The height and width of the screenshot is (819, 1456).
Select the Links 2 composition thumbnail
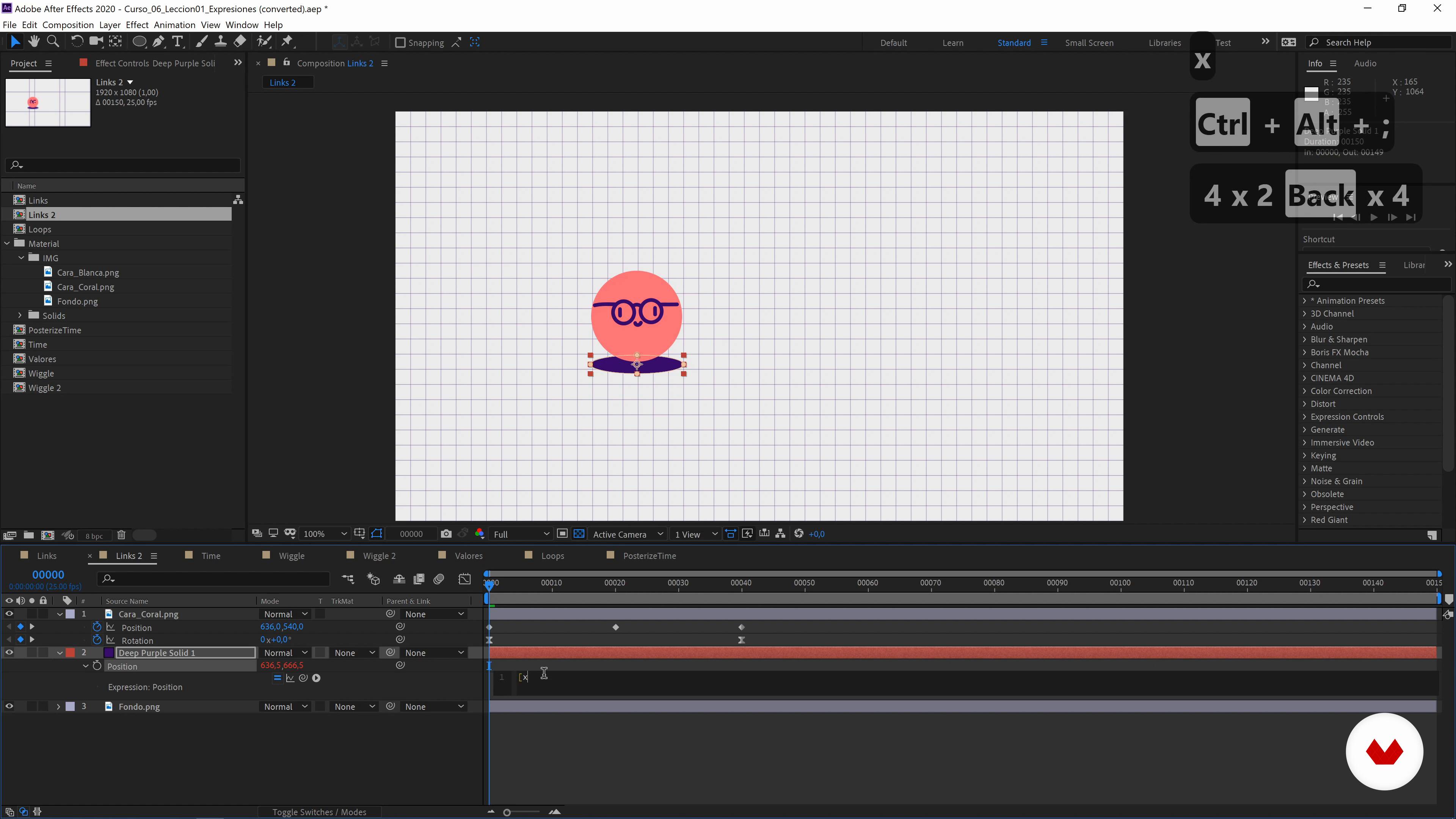tap(47, 102)
